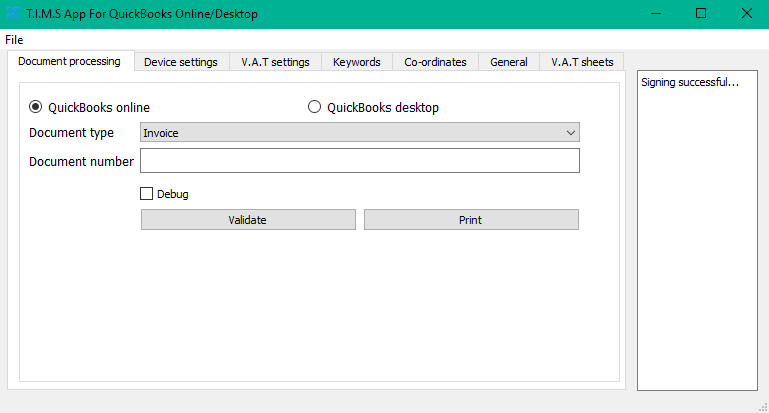This screenshot has height=413, width=769.
Task: Switch to the Keywords tab
Action: pyautogui.click(x=357, y=62)
